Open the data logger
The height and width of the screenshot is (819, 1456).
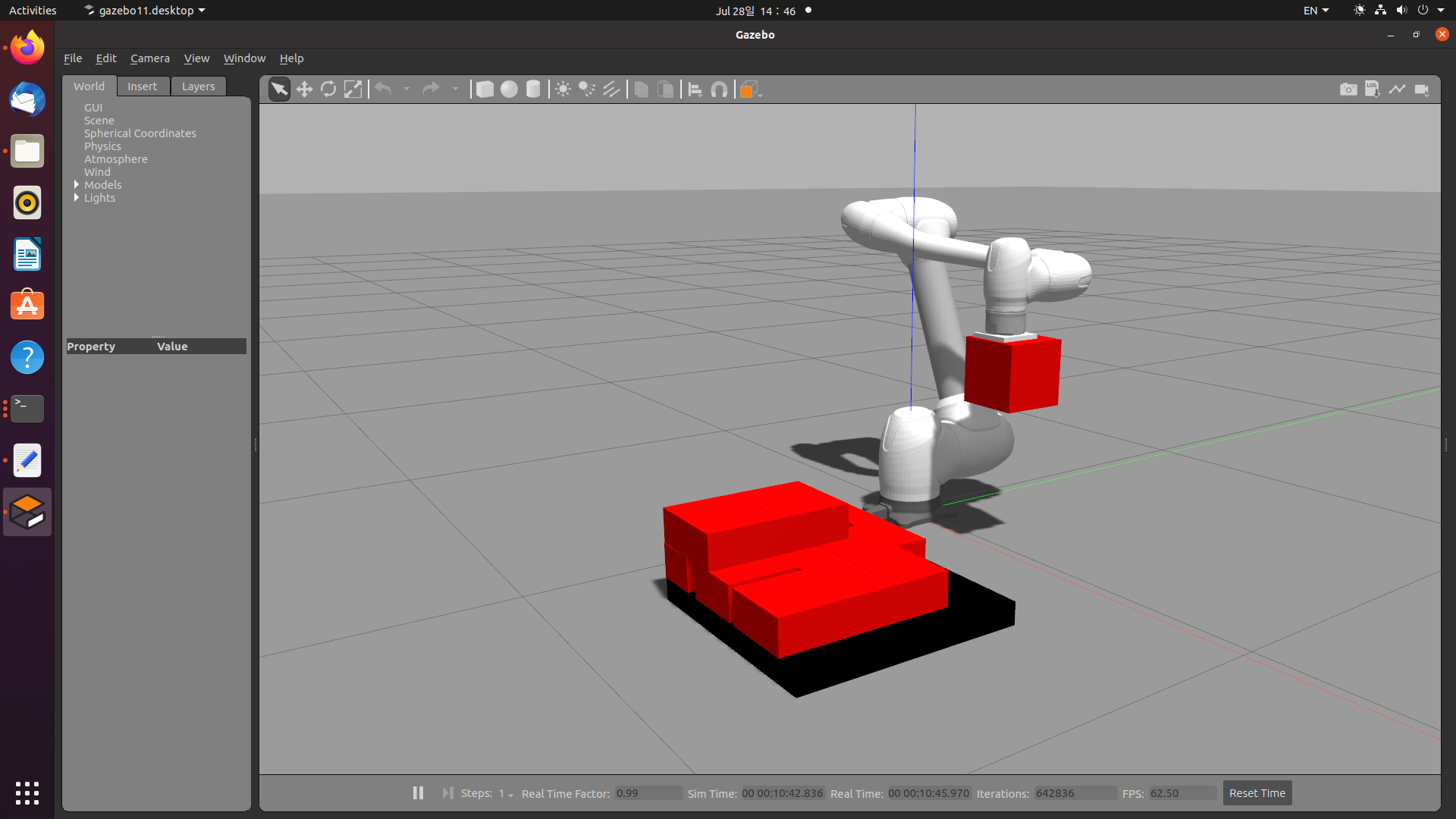1373,89
